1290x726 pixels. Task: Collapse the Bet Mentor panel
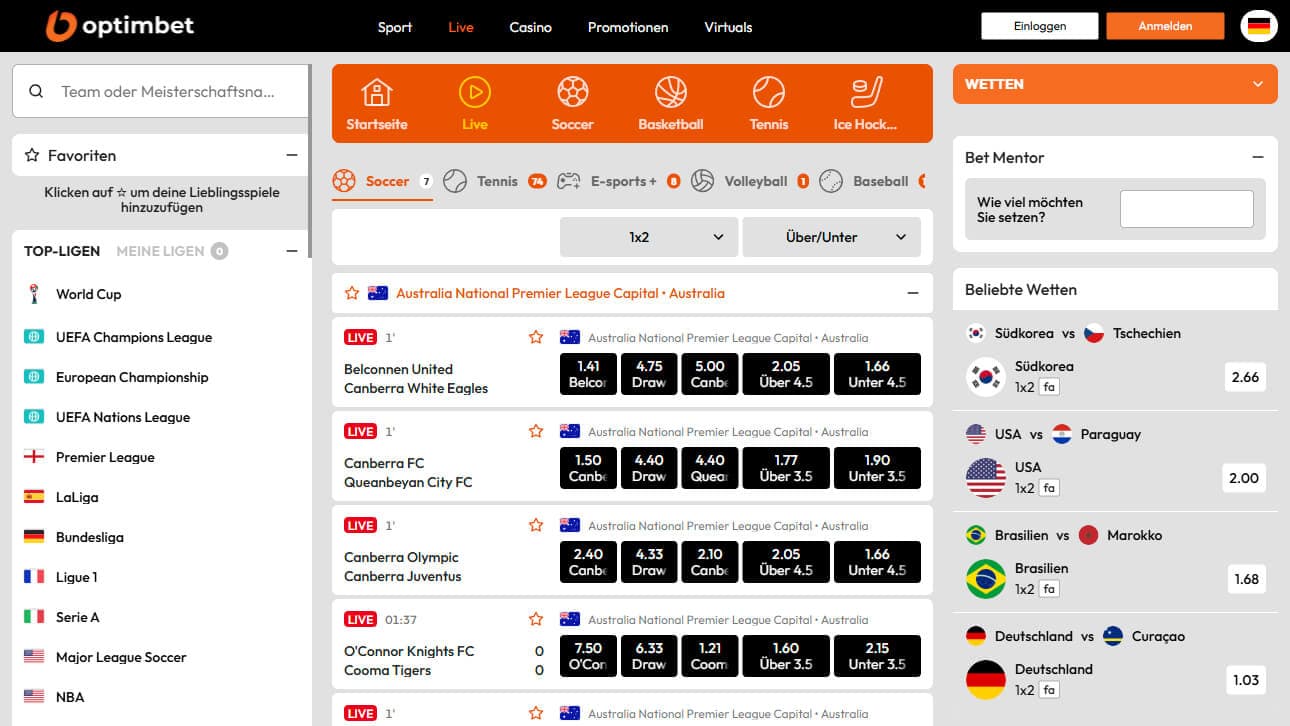pos(1258,157)
